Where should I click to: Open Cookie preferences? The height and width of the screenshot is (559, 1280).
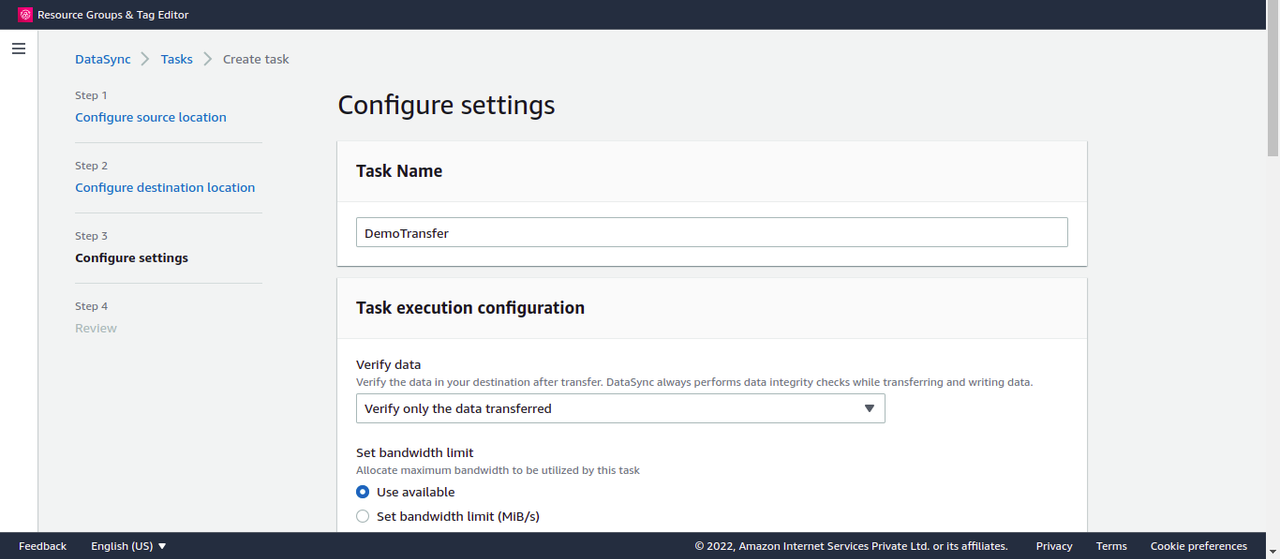pos(1199,546)
